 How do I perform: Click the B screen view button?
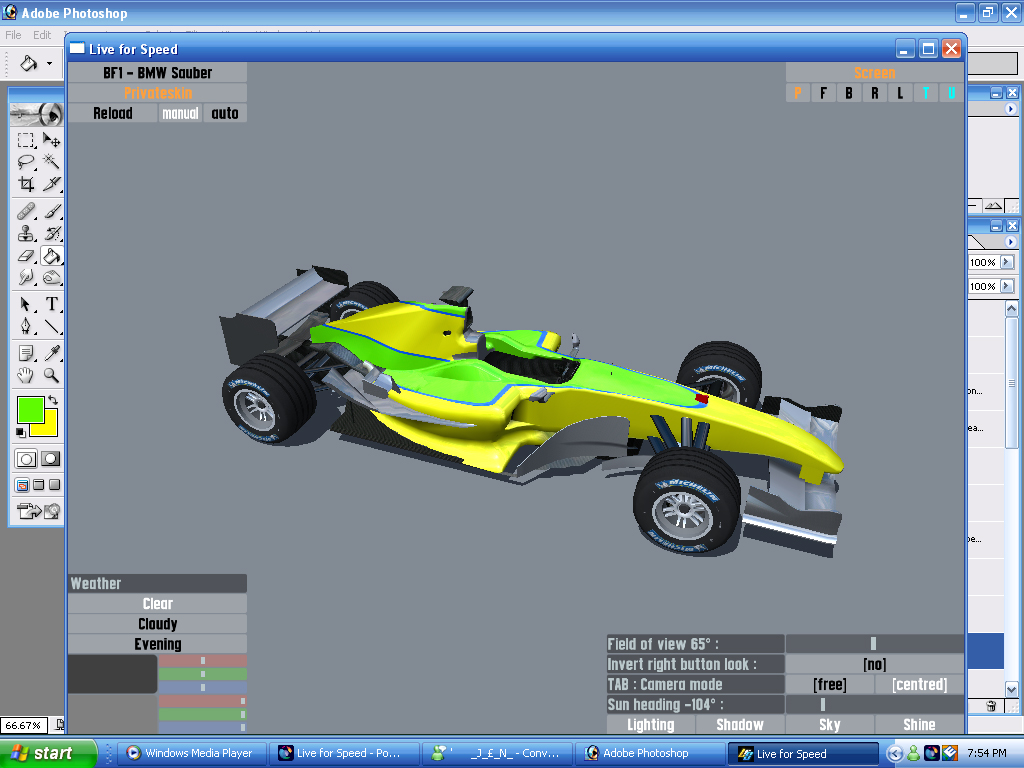848,93
